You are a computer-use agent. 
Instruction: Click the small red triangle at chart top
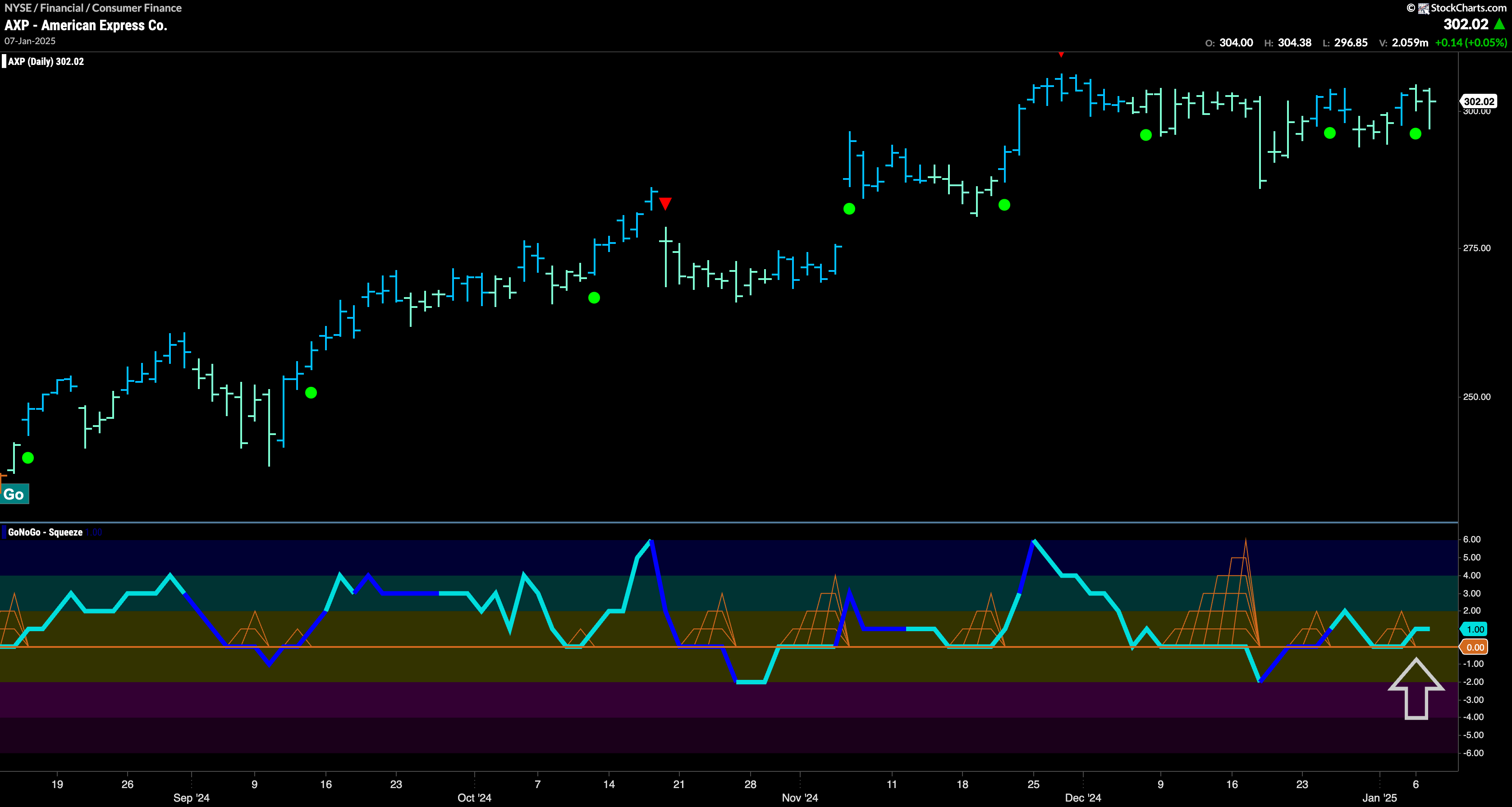click(x=1061, y=55)
